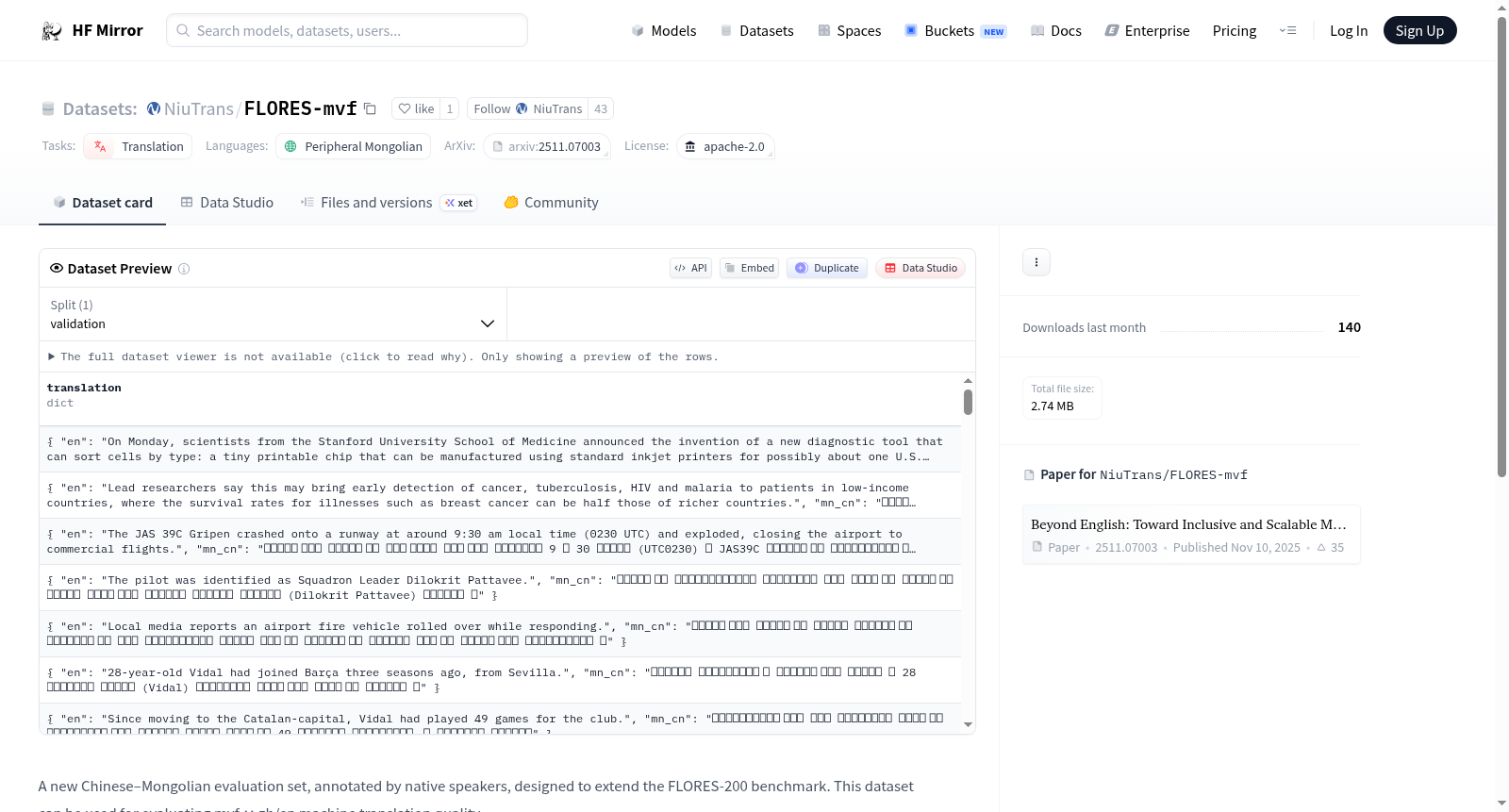Open the Data Studio tab

tap(227, 203)
